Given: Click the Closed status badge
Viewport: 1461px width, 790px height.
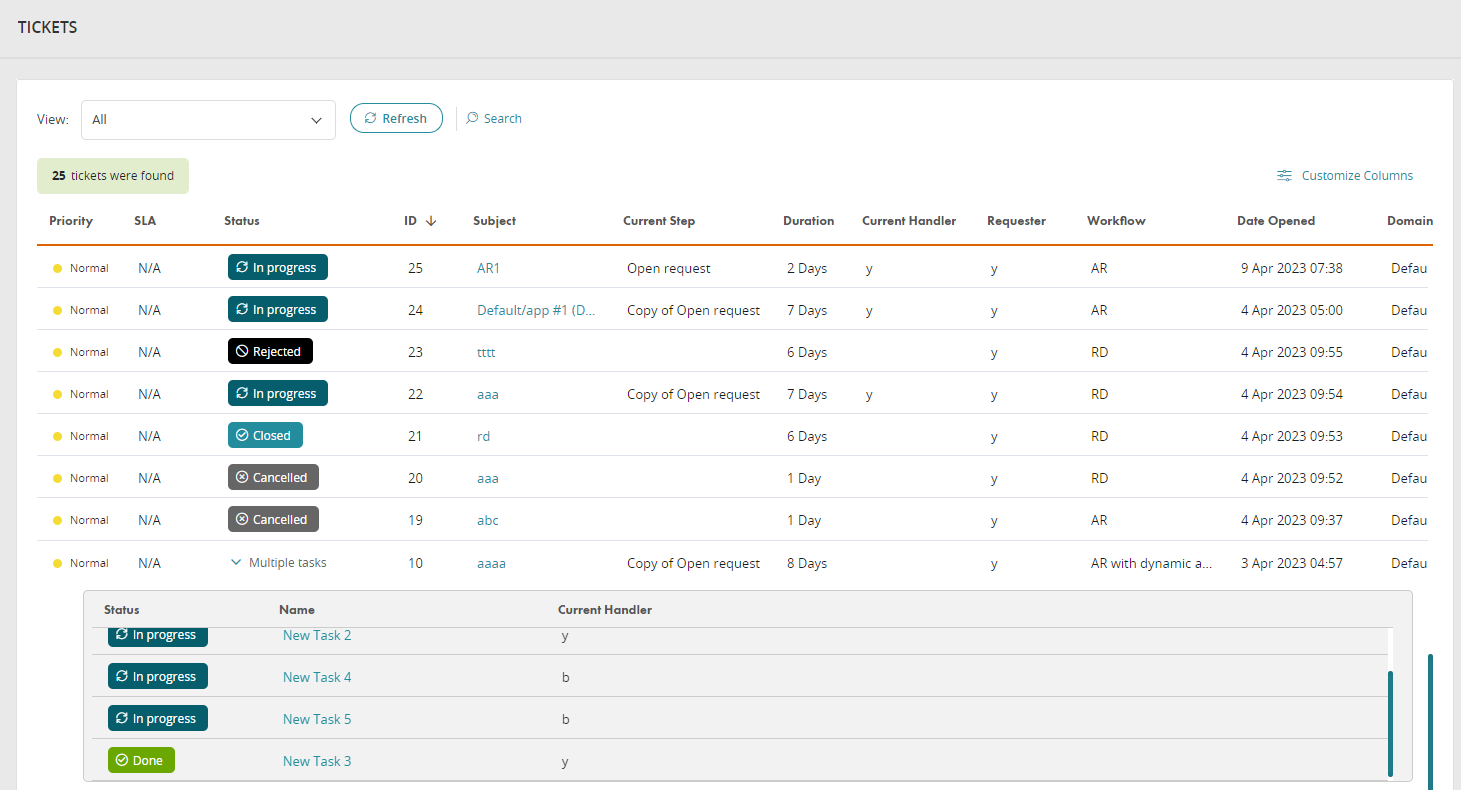Looking at the screenshot, I should tap(265, 435).
